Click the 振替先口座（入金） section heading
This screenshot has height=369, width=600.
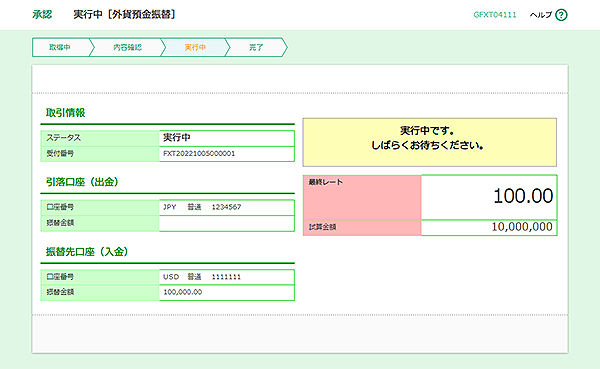point(87,251)
